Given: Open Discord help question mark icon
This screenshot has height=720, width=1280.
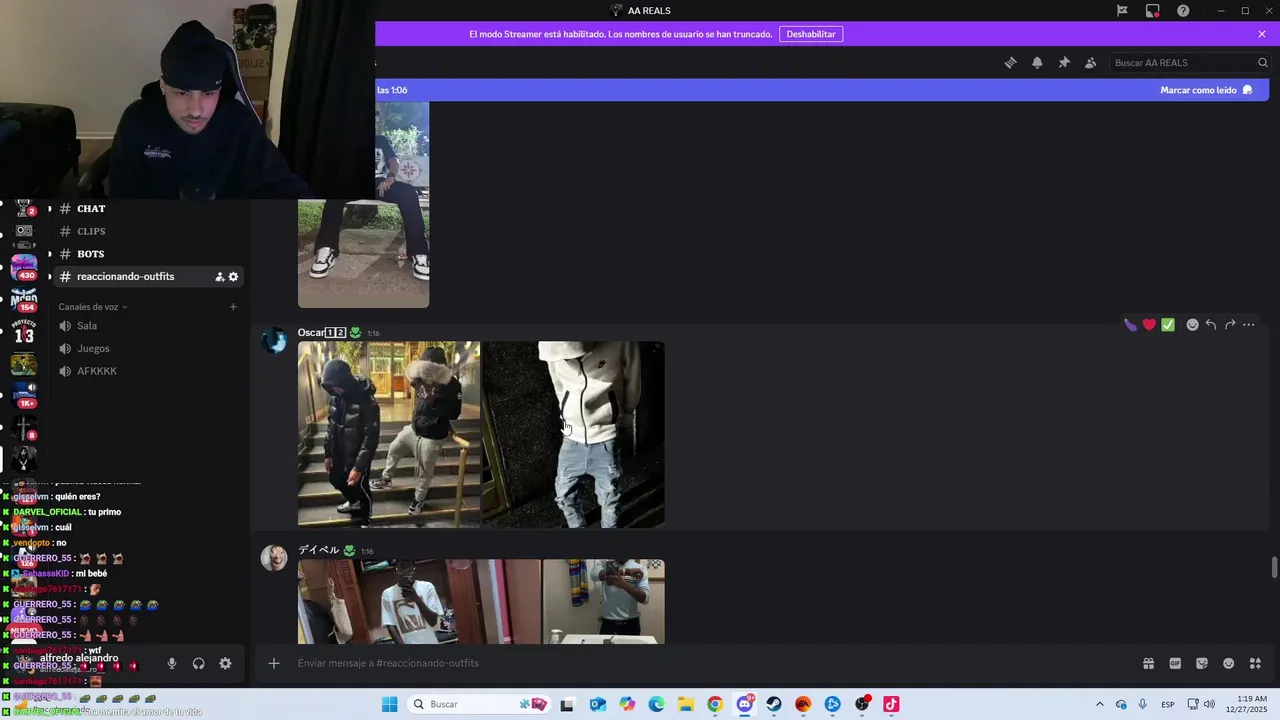Looking at the screenshot, I should click(1183, 10).
